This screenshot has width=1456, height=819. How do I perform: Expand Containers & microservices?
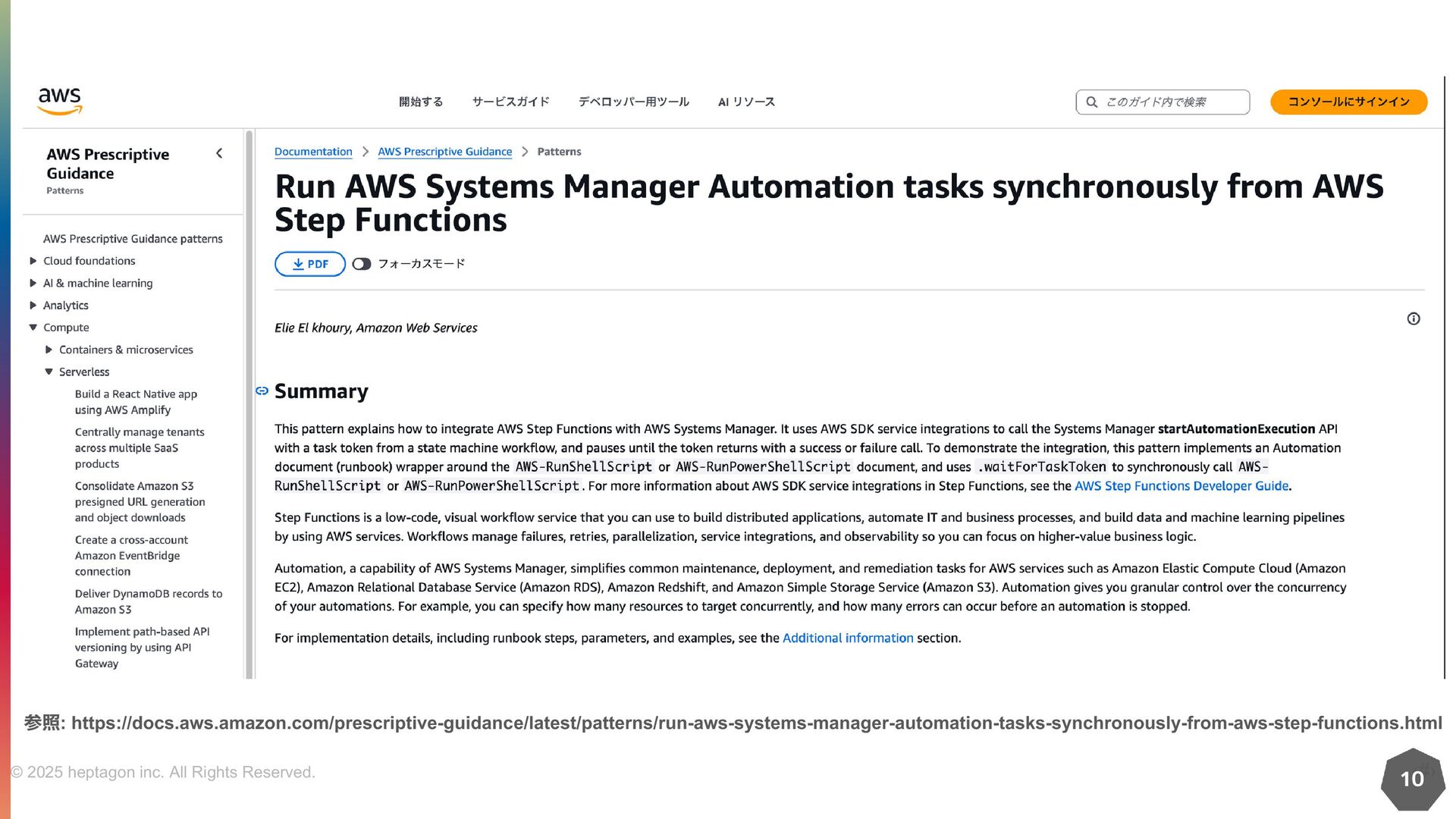tap(49, 350)
